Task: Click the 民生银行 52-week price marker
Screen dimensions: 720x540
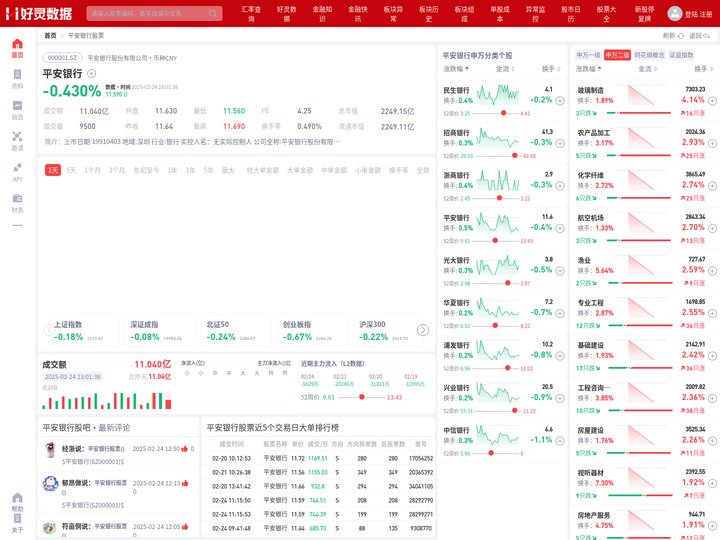Action: click(503, 113)
